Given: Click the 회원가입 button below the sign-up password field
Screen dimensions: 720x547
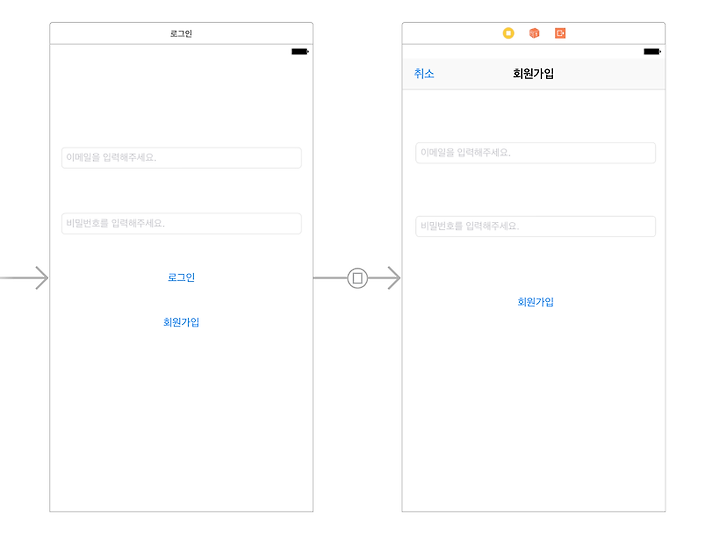Looking at the screenshot, I should 535,302.
